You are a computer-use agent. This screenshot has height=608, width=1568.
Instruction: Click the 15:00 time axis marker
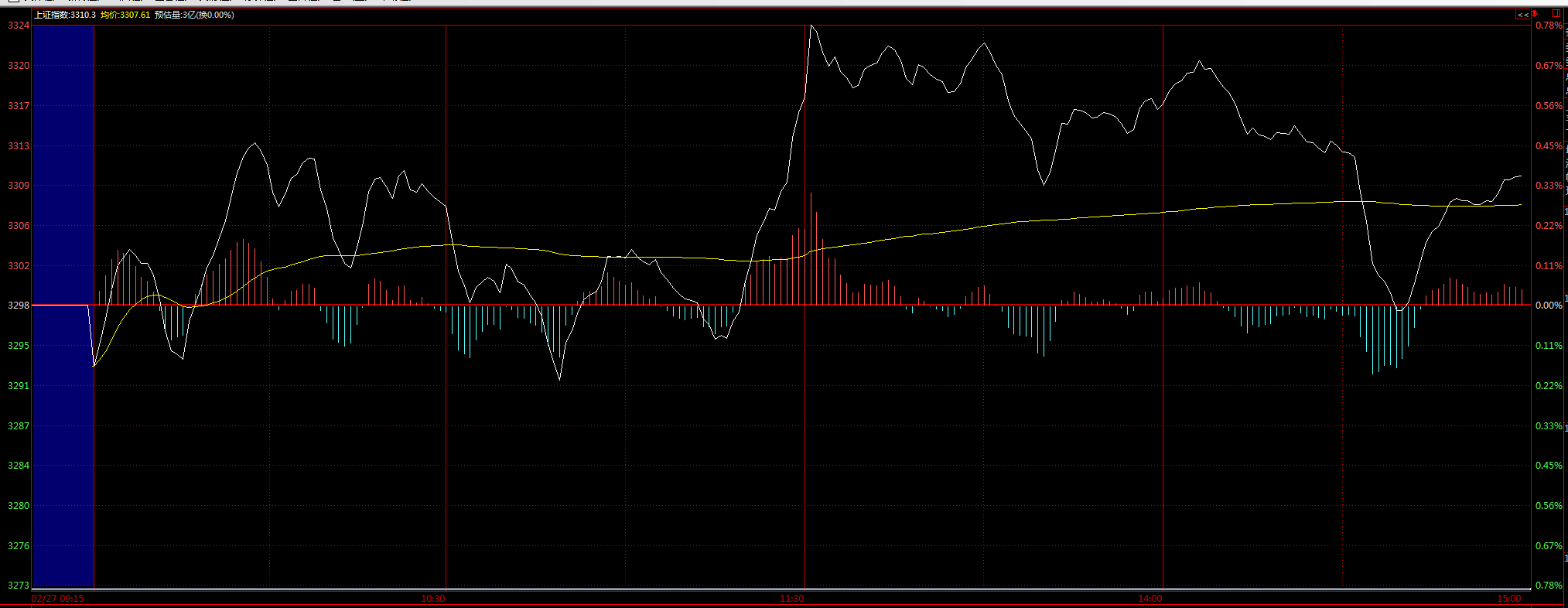pos(1508,599)
